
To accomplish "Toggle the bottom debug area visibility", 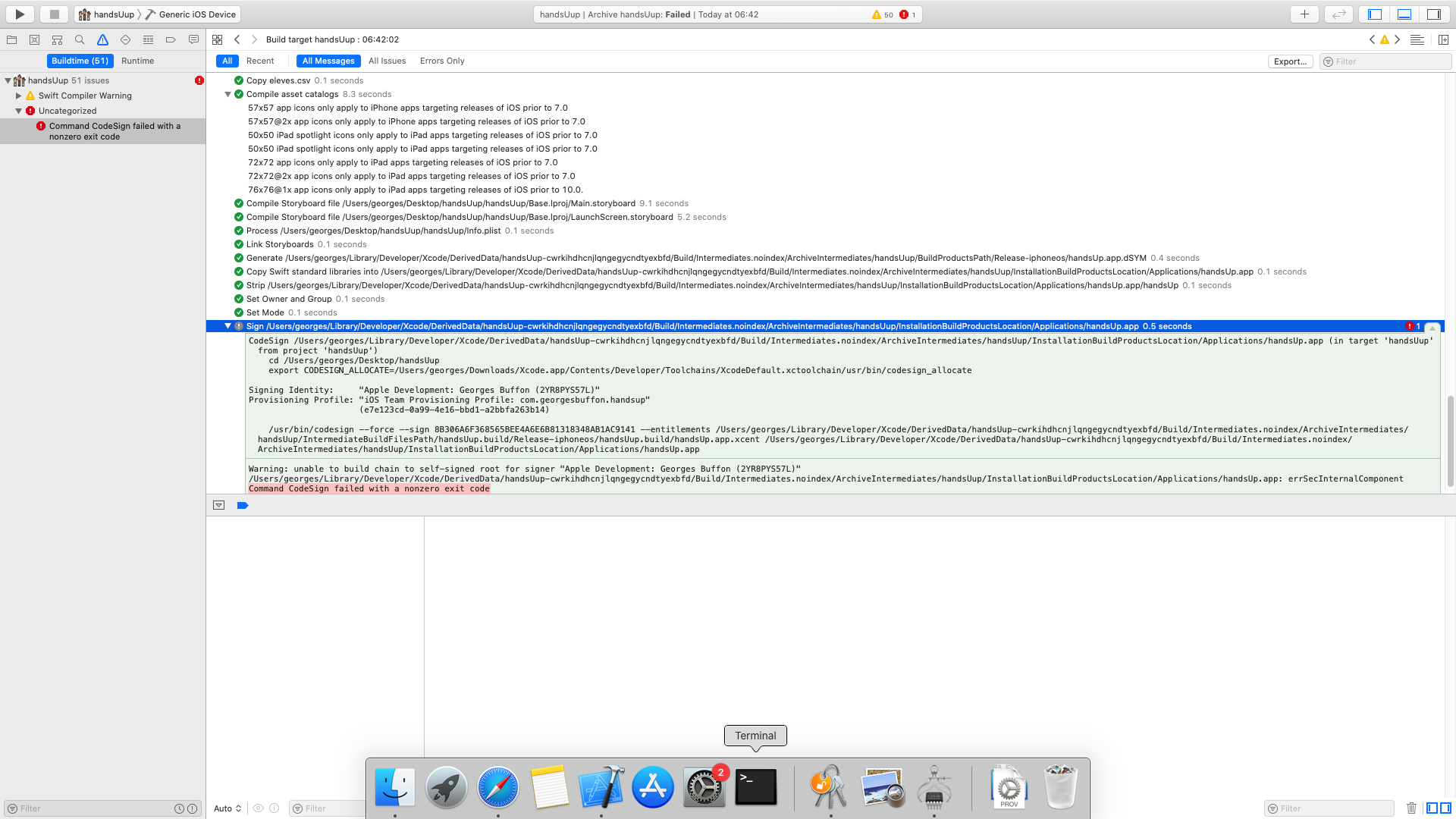I will [x=1404, y=14].
